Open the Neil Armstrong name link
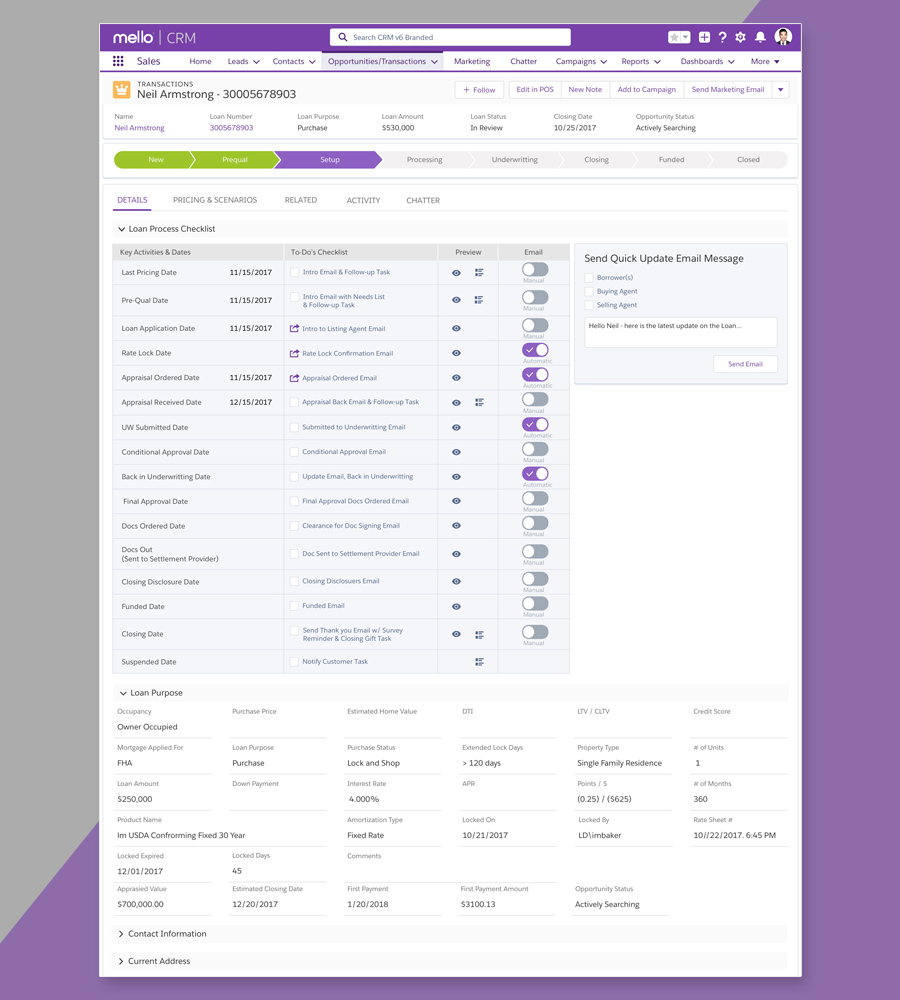The width and height of the screenshot is (900, 1000). pos(139,128)
